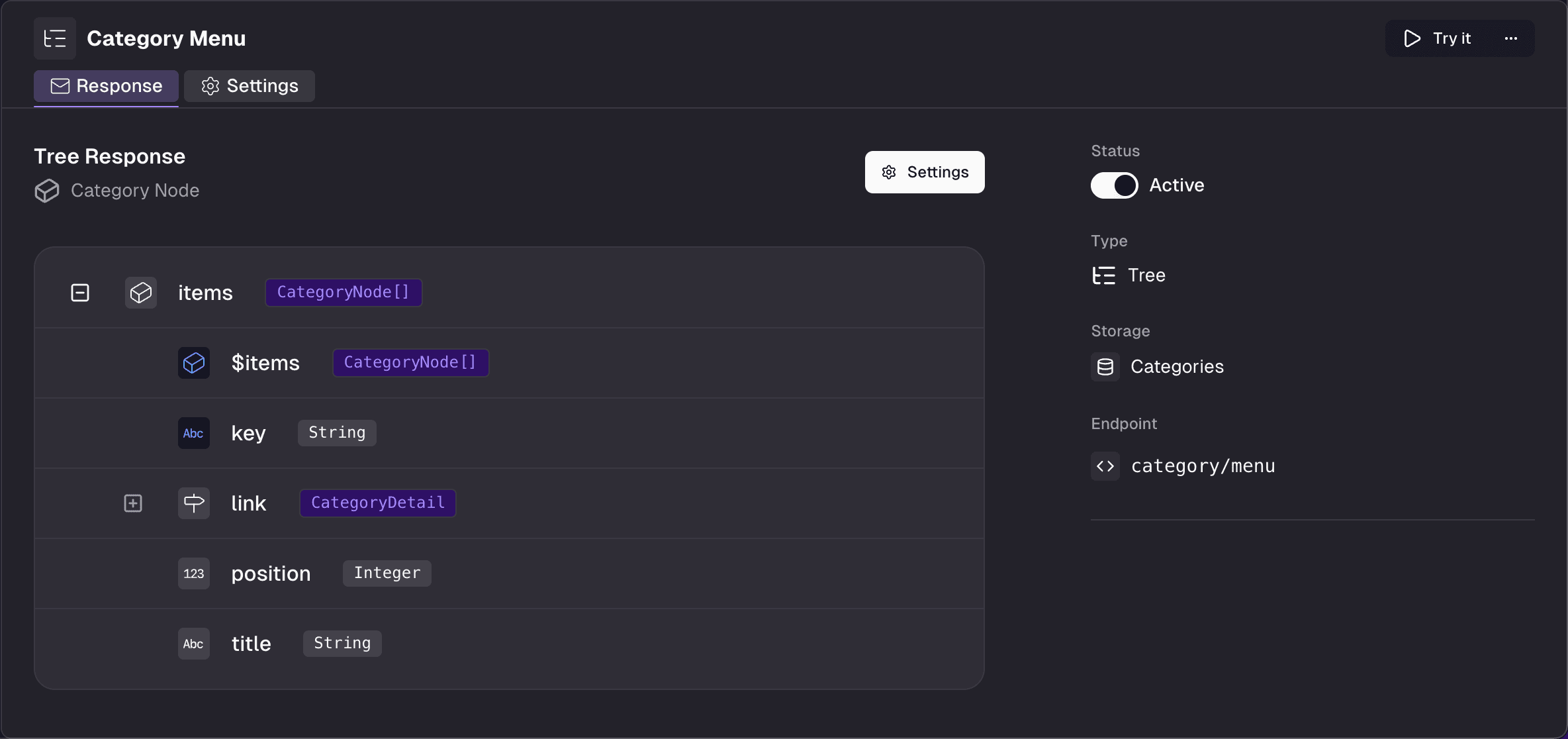The image size is (1568, 739).
Task: Click the Abc icon beside title field
Action: (194, 644)
